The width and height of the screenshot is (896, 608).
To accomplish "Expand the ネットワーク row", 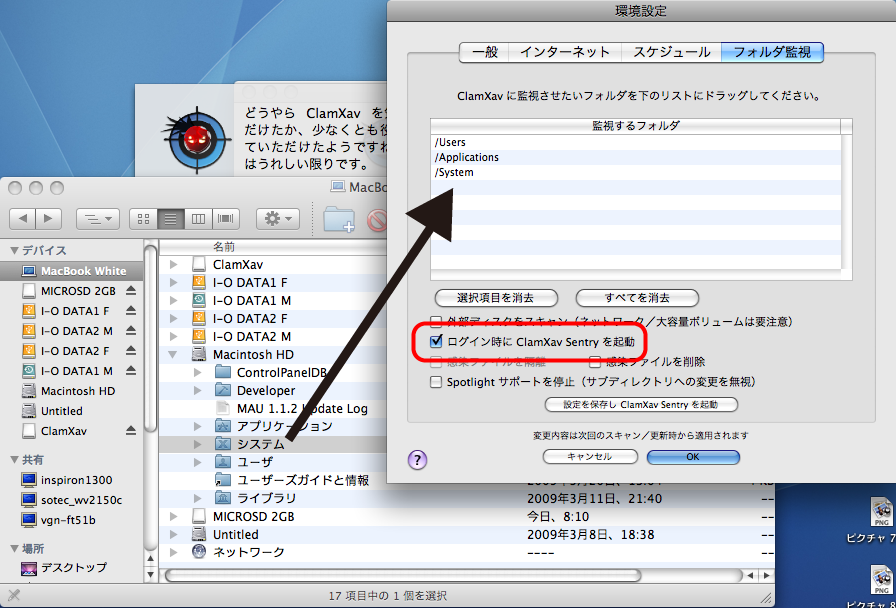I will pyautogui.click(x=174, y=552).
